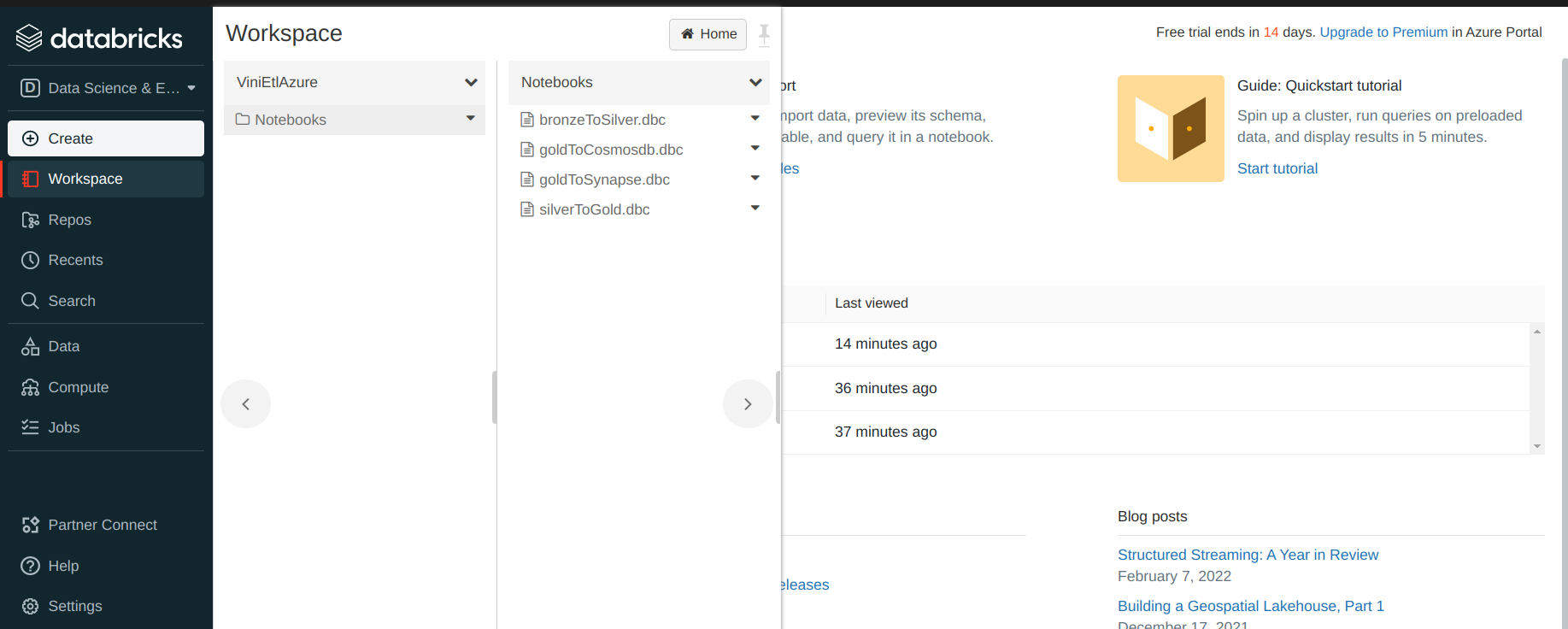Select the 37 minutes ago row
Screen dimensions: 1568x629
point(1155,432)
